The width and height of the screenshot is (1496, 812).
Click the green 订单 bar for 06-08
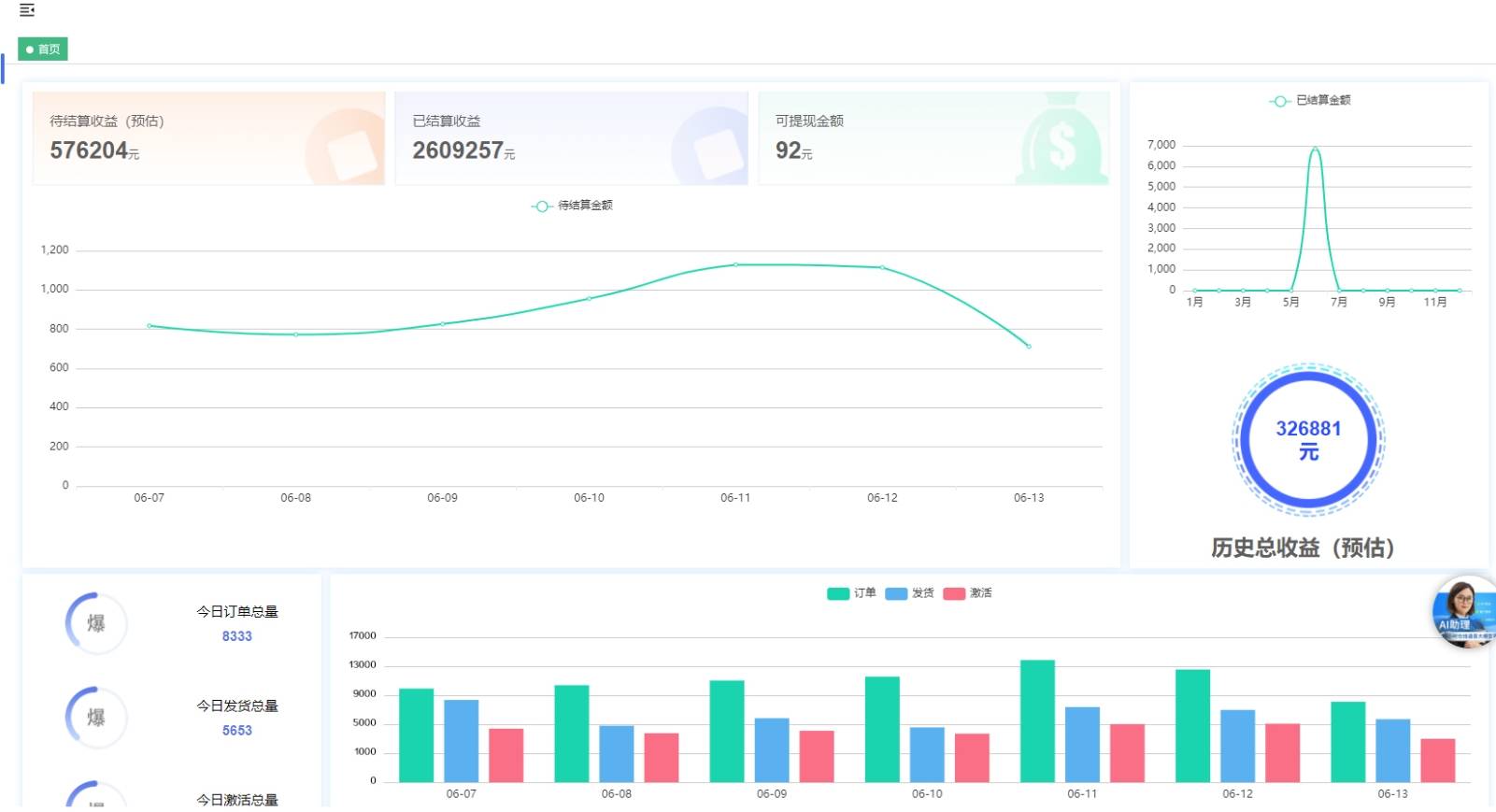click(572, 734)
